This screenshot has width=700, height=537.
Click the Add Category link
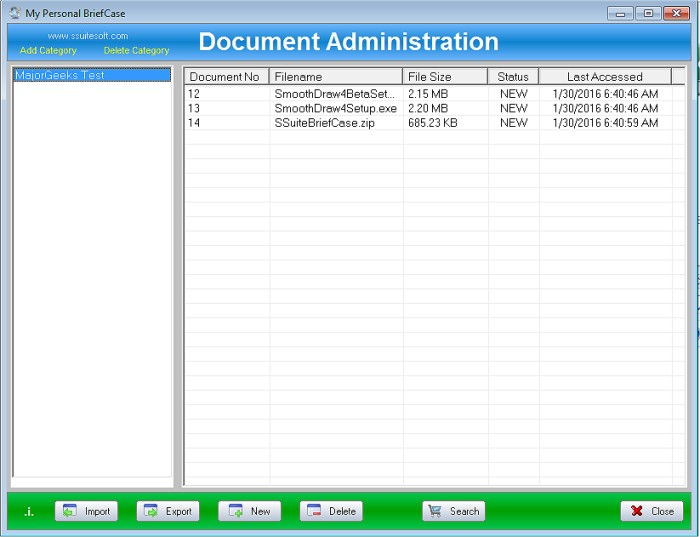tap(48, 50)
